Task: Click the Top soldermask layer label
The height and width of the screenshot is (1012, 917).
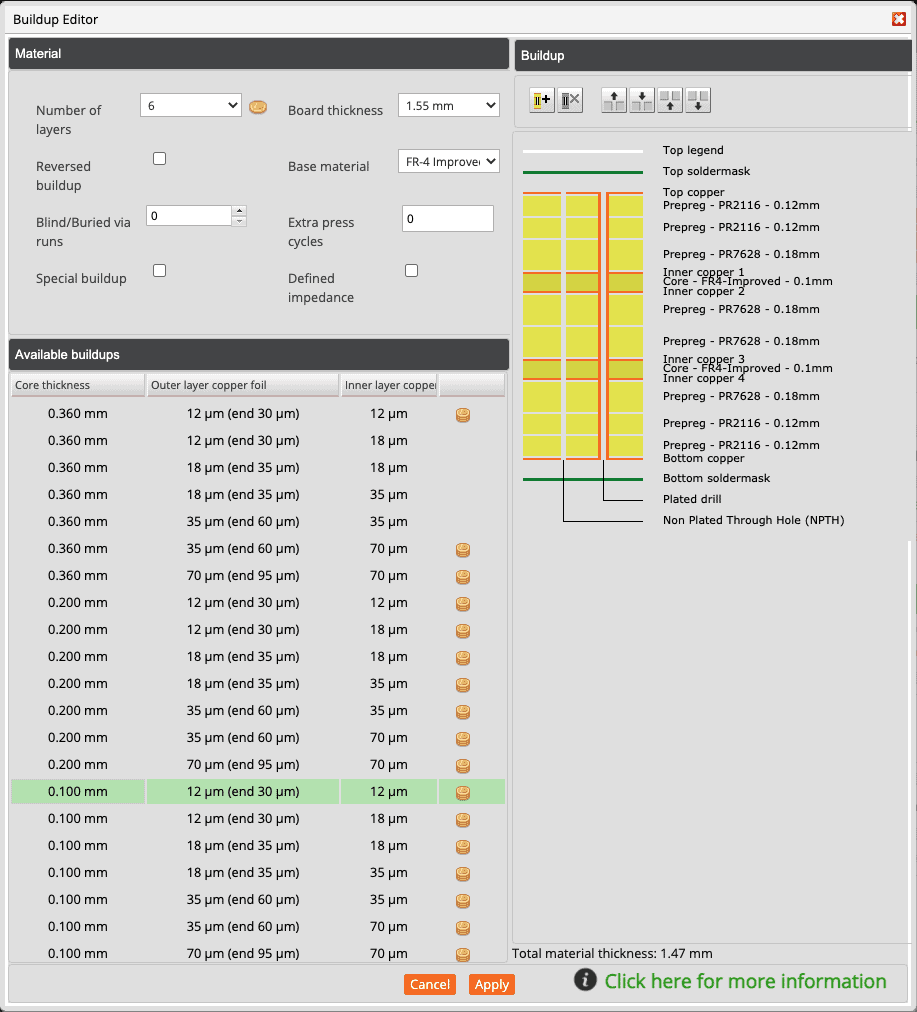Action: coord(707,172)
